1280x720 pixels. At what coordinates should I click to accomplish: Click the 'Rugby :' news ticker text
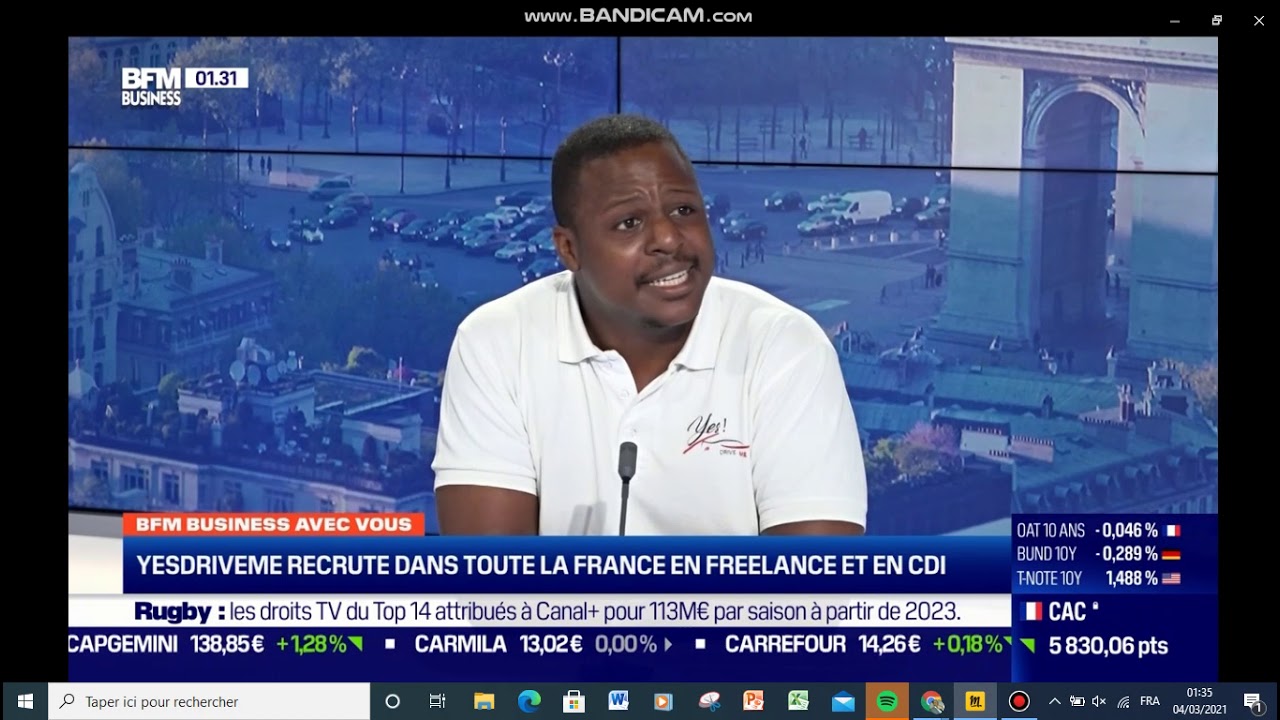180,611
